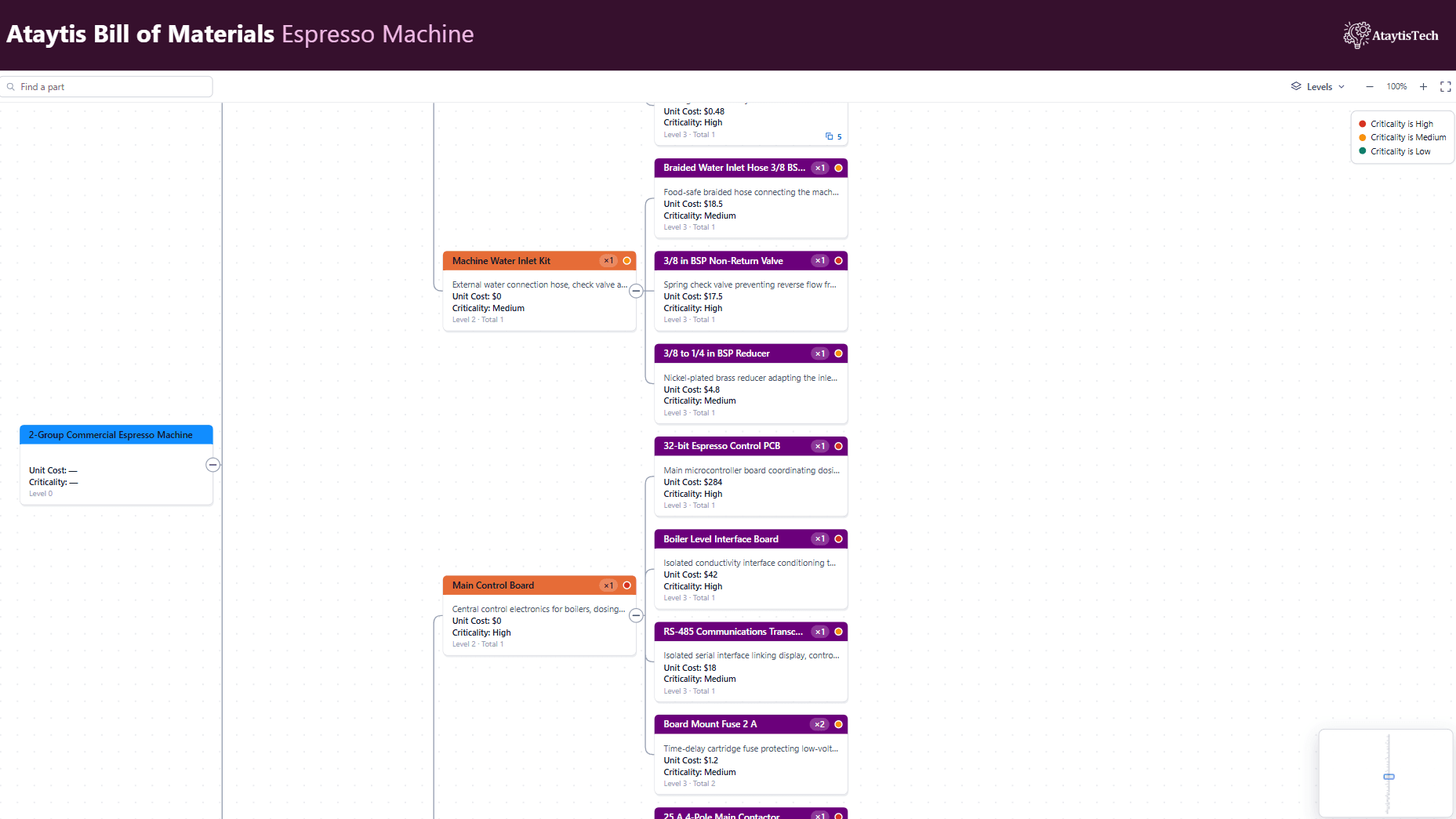Screen dimensions: 1456x819
Task: Click quantity badge x2 on Board Mount Fuse
Action: coord(819,724)
